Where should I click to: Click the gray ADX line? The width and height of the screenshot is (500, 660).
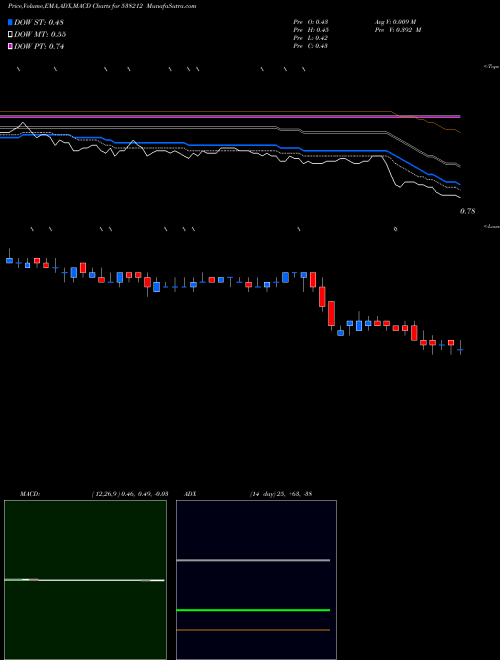(253, 560)
